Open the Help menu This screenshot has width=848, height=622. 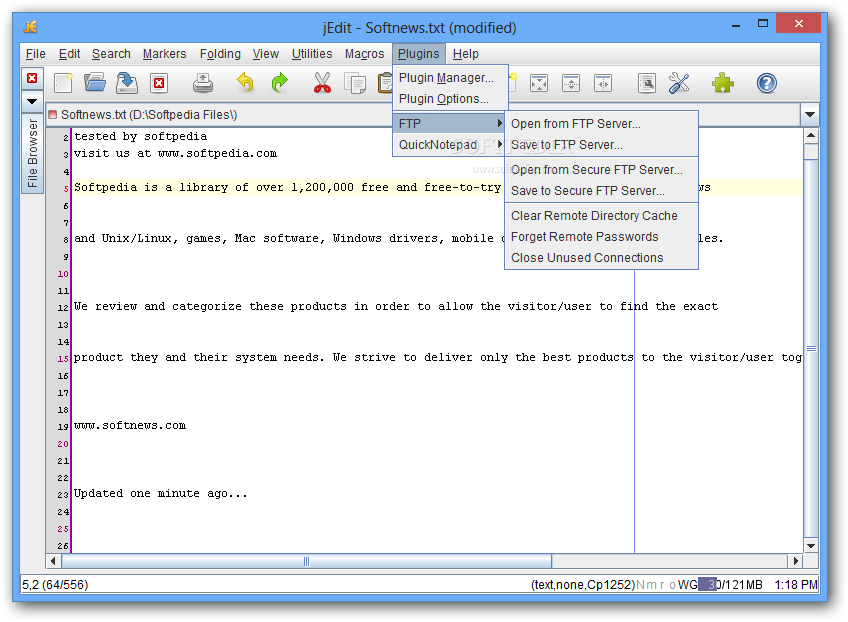coord(466,54)
